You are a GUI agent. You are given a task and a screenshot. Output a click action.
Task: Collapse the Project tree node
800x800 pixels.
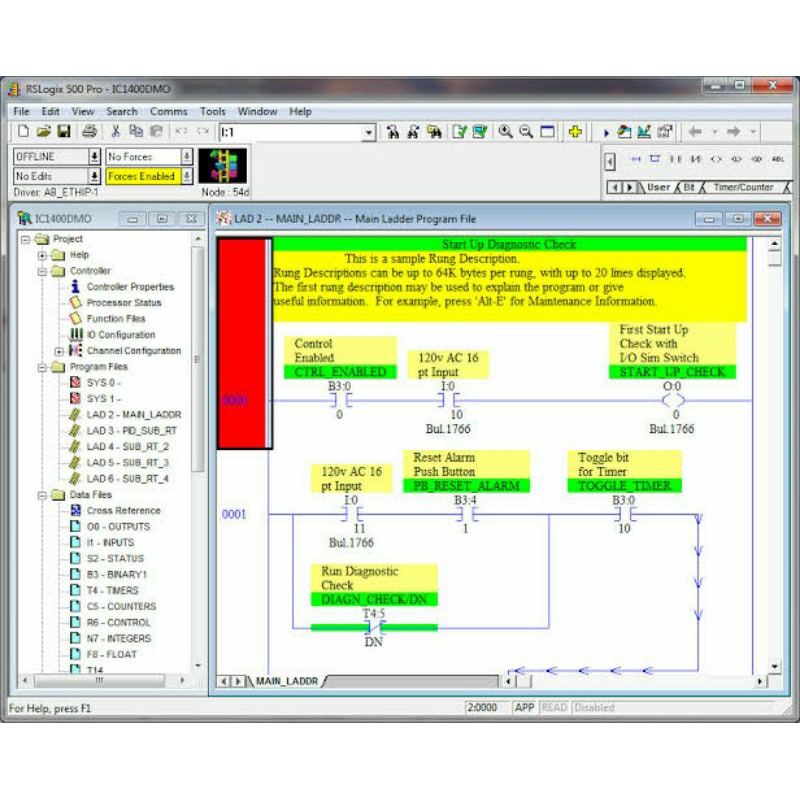[x=26, y=239]
